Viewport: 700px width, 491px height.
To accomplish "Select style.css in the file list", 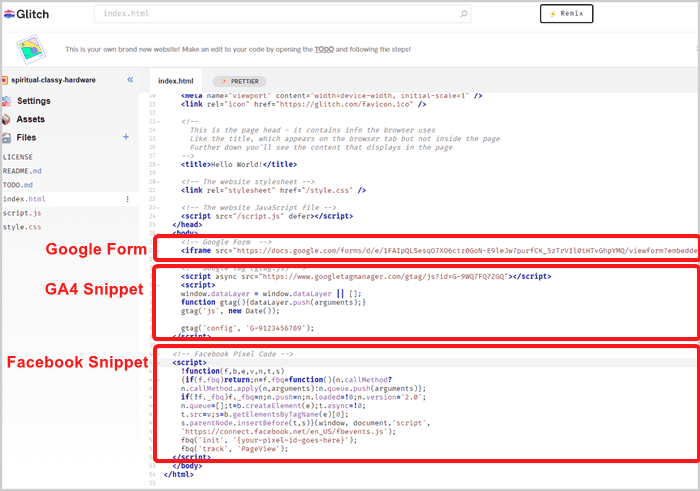I will click(22, 227).
